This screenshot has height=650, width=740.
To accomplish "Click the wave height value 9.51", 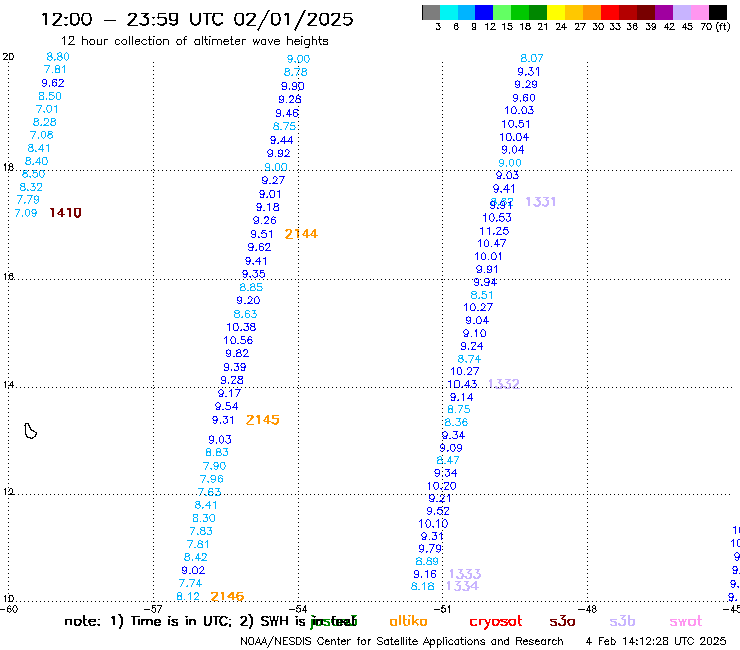I will pyautogui.click(x=261, y=234).
